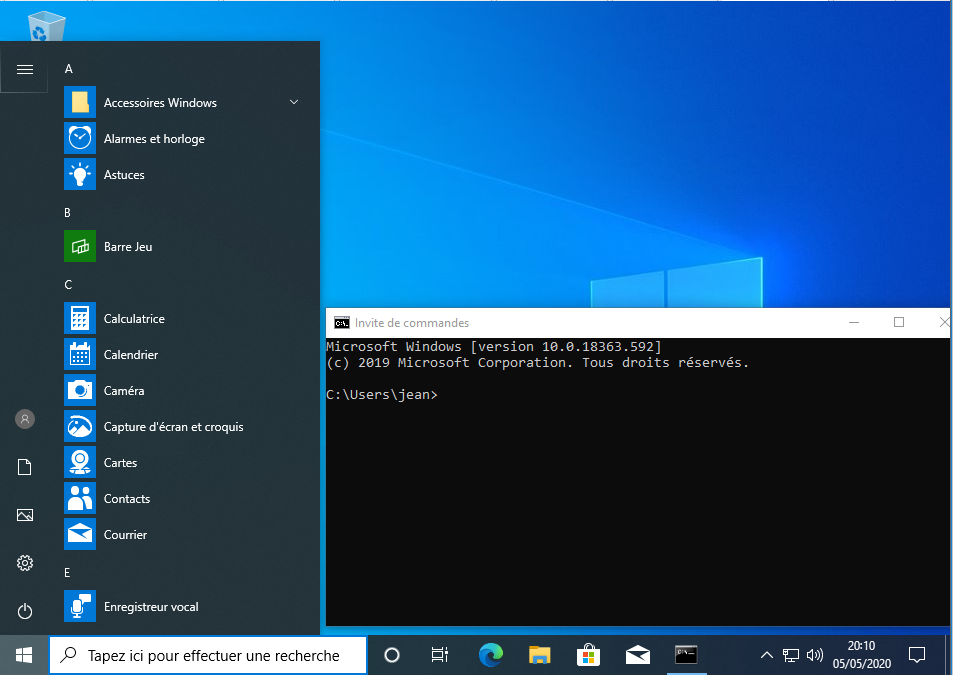
Task: Open the Calendrier app icon
Action: 80,354
